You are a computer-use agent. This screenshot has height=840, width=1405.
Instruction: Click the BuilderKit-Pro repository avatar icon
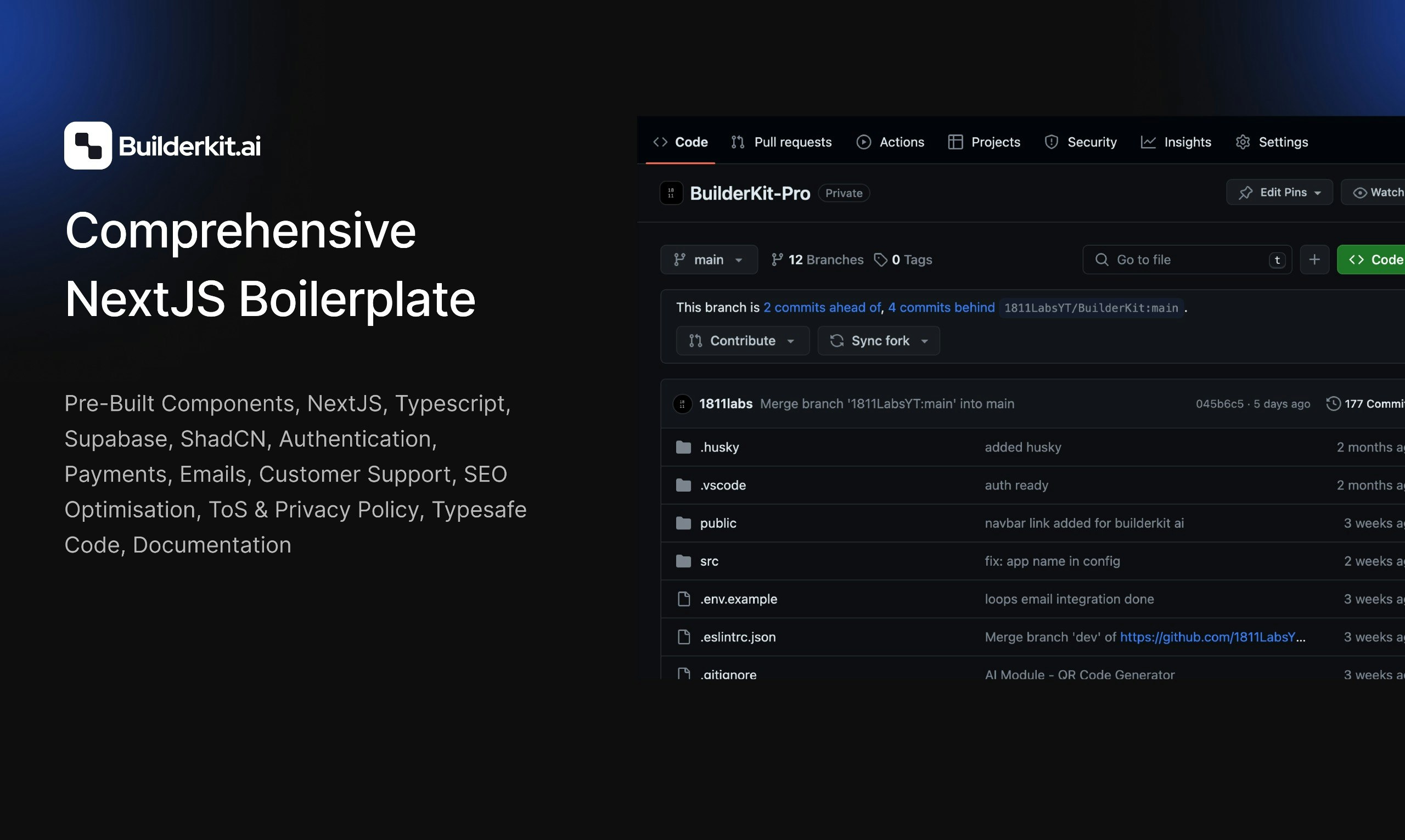pyautogui.click(x=671, y=193)
